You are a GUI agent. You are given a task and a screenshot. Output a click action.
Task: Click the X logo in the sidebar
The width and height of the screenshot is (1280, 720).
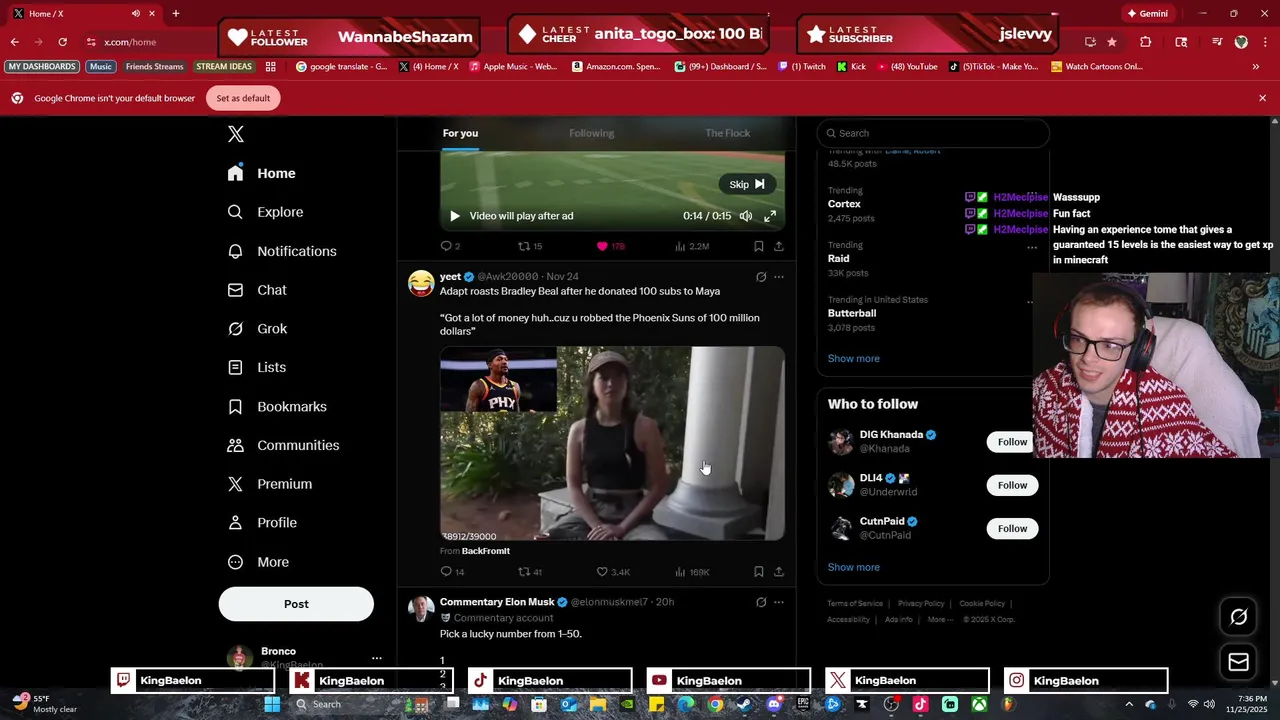pyautogui.click(x=236, y=134)
